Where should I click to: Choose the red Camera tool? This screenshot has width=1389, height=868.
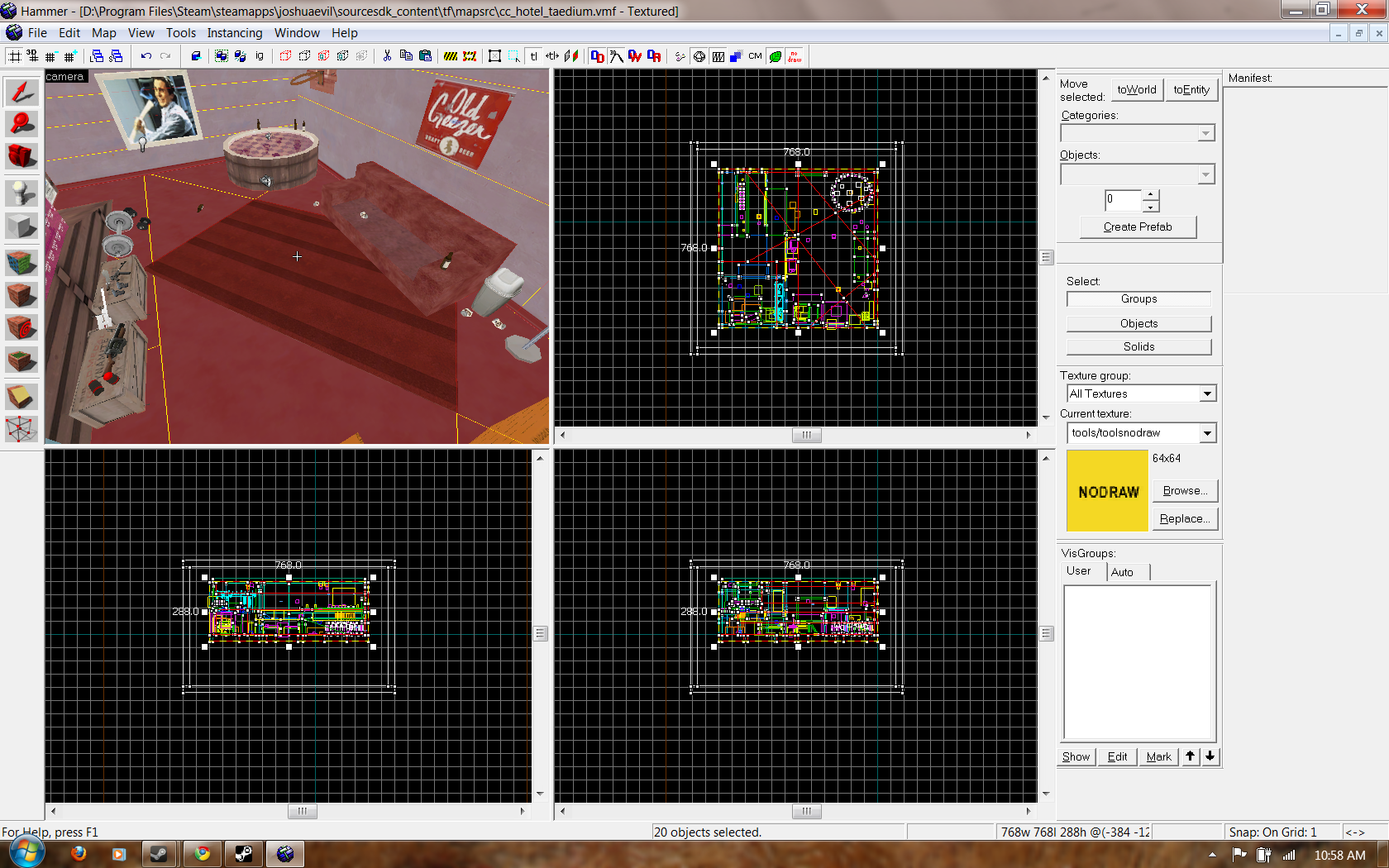click(x=21, y=156)
